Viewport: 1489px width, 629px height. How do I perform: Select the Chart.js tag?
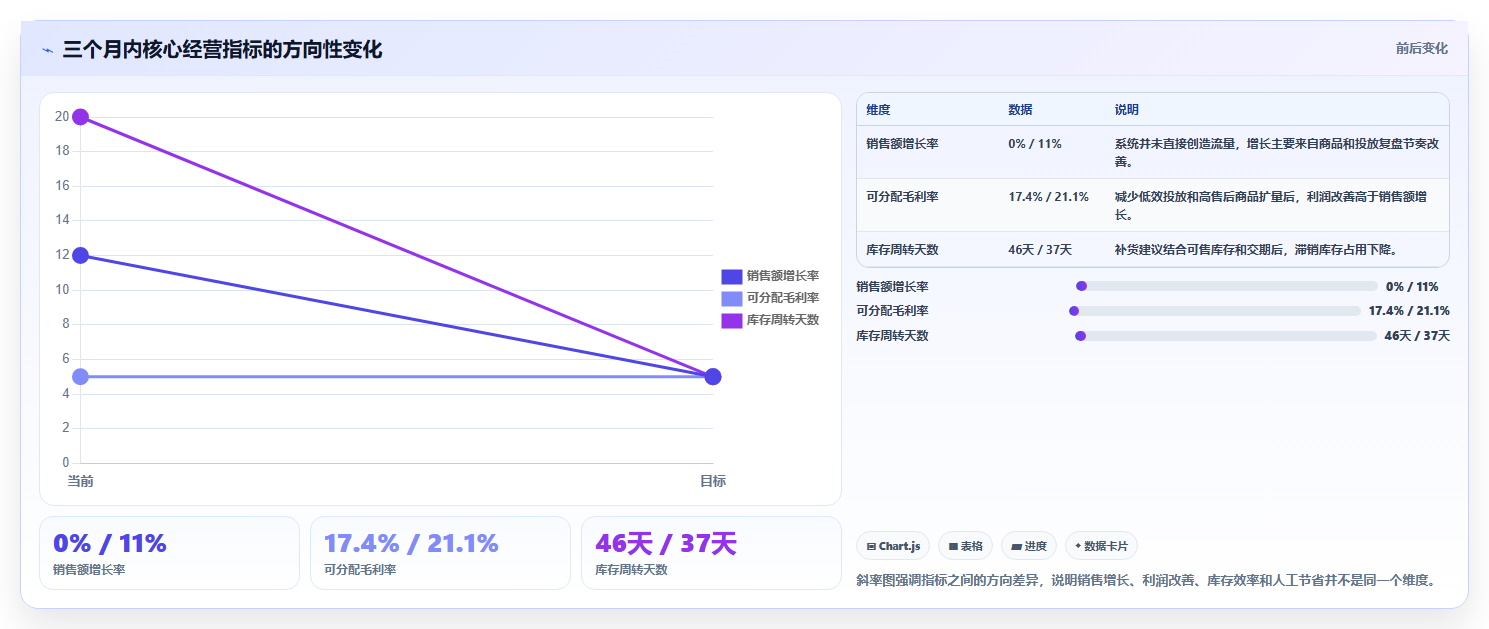[x=893, y=546]
